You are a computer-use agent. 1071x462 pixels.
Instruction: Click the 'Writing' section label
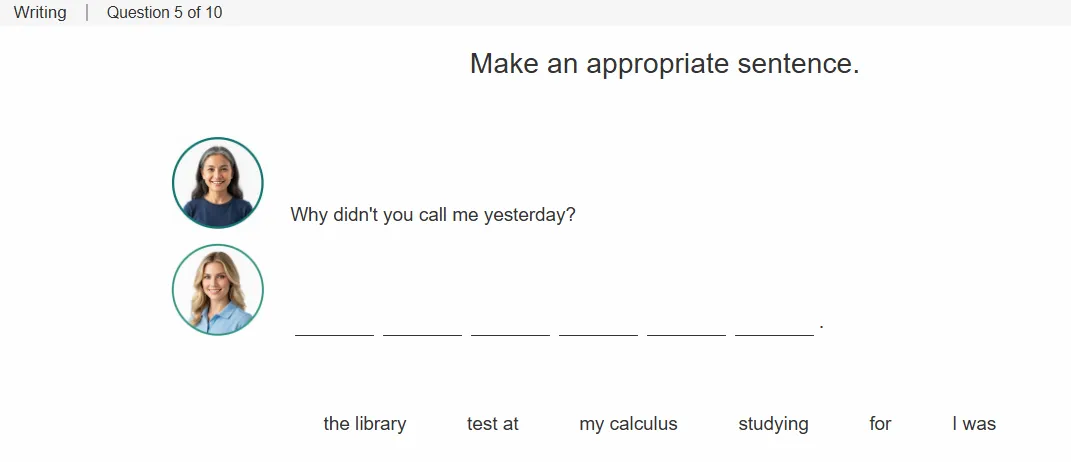click(40, 12)
